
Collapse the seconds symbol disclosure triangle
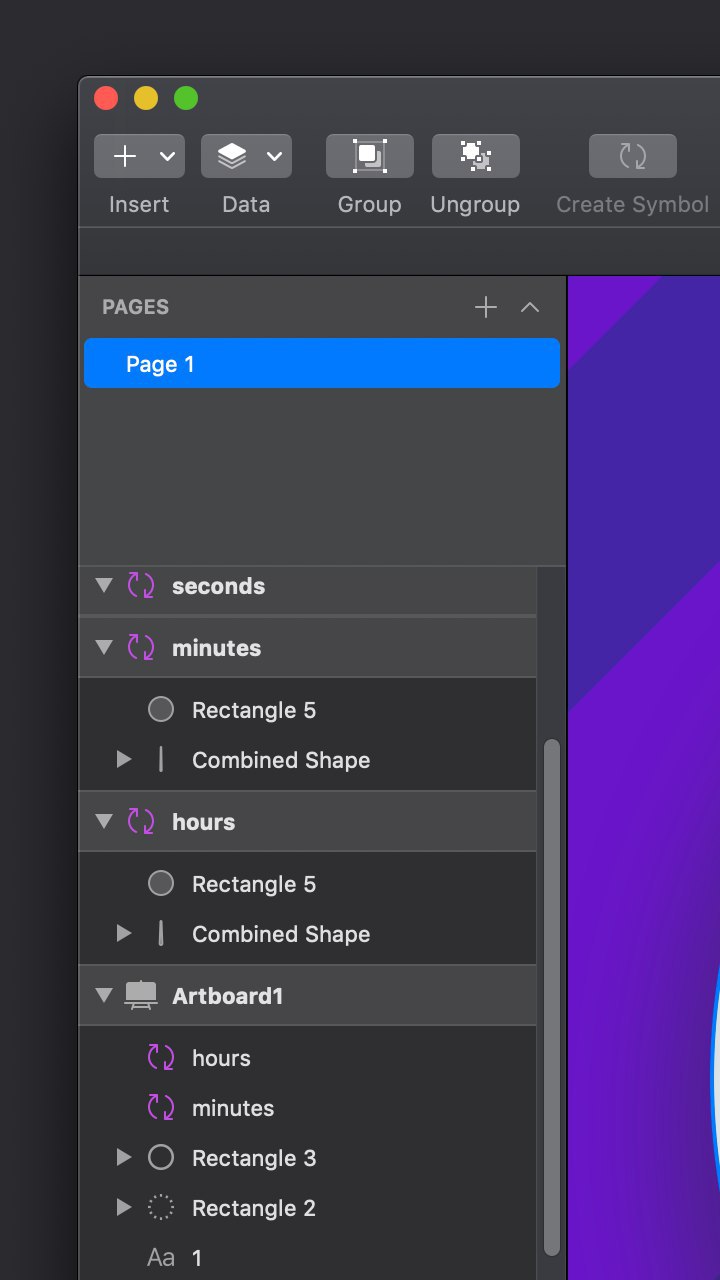pos(104,586)
